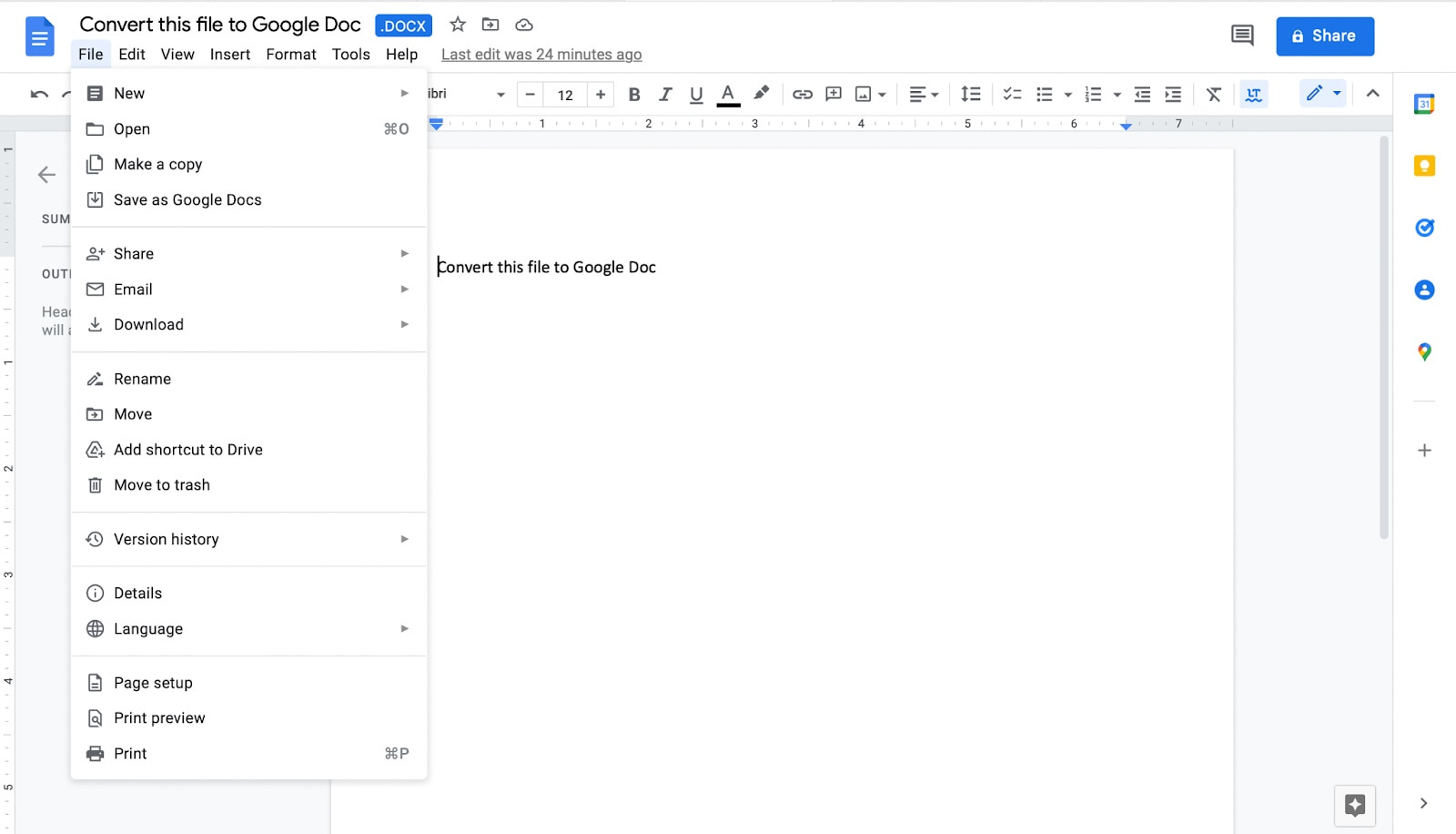This screenshot has width=1456, height=834.
Task: Decrease the paragraph indent
Action: [x=1143, y=94]
